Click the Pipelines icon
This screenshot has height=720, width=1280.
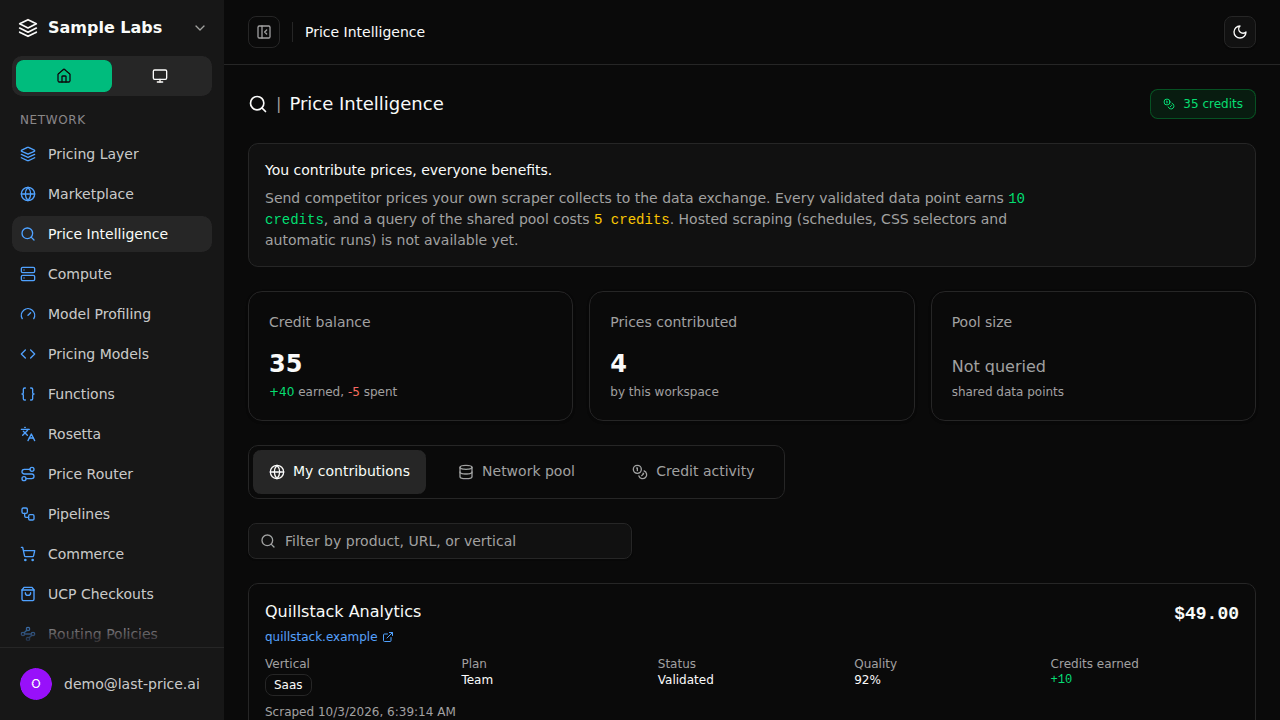tap(28, 514)
